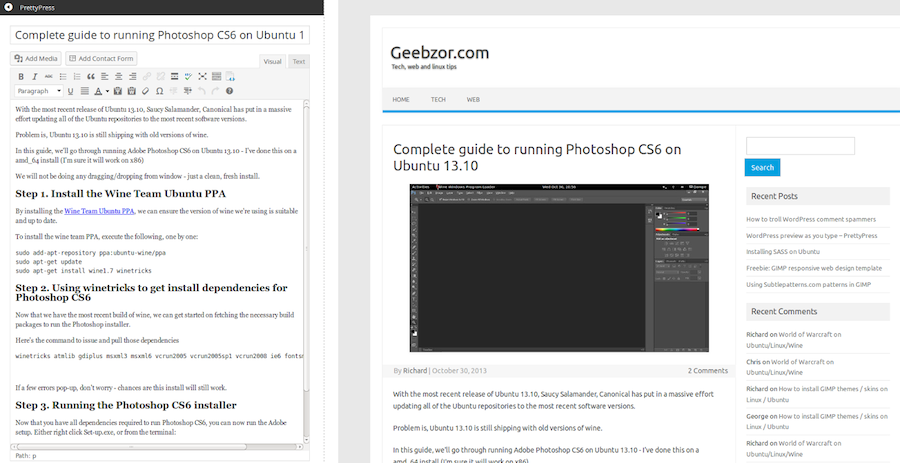Insert a numbered list
The width and height of the screenshot is (900, 463).
[77, 76]
